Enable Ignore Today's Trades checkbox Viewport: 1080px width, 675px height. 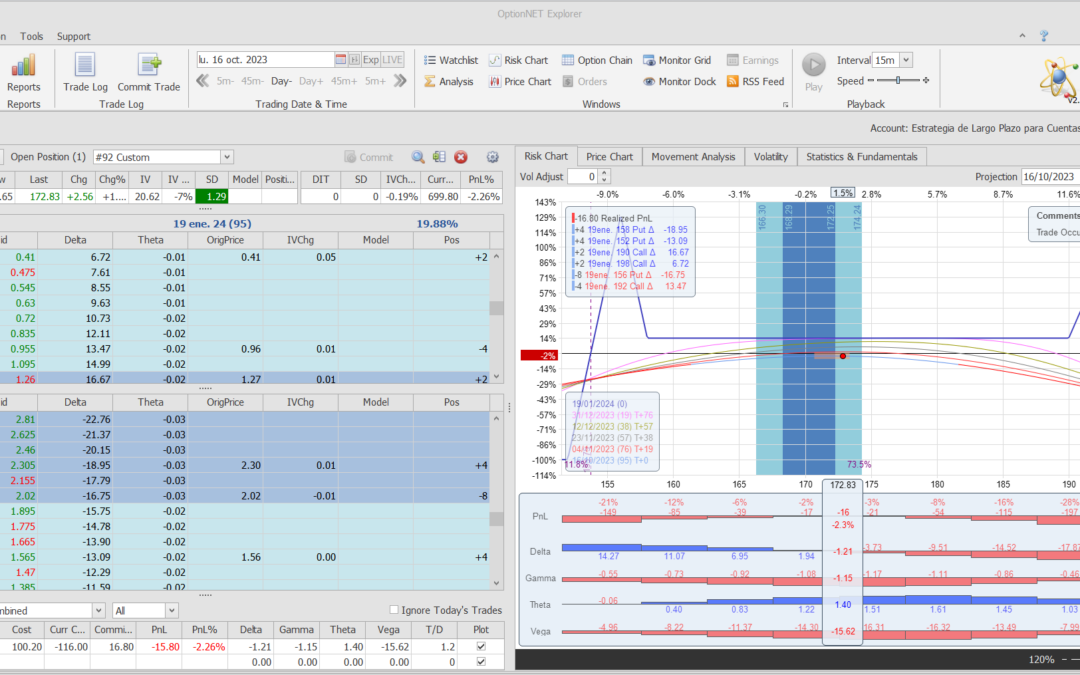tap(394, 610)
